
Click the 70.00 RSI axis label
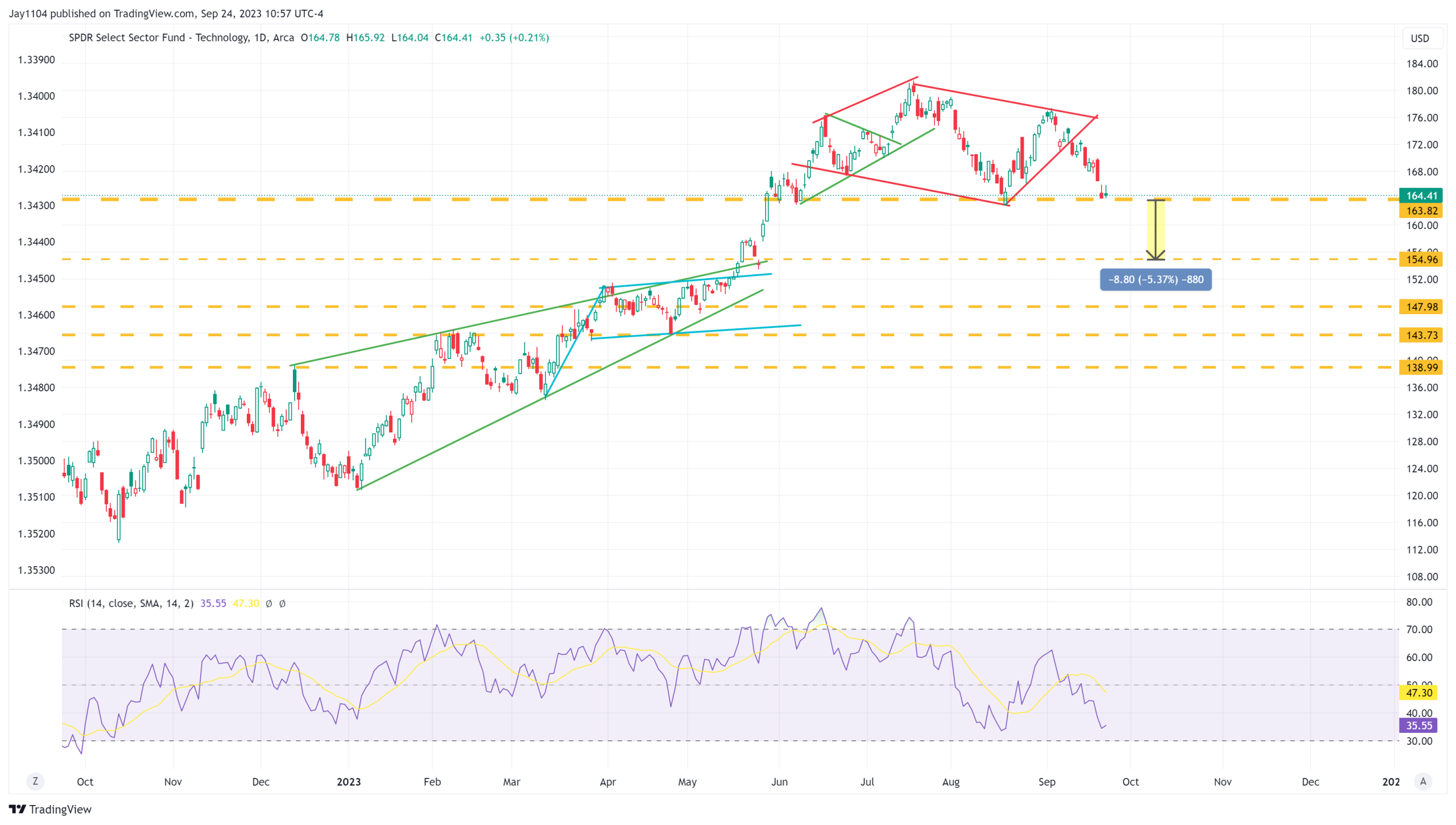coord(1419,630)
